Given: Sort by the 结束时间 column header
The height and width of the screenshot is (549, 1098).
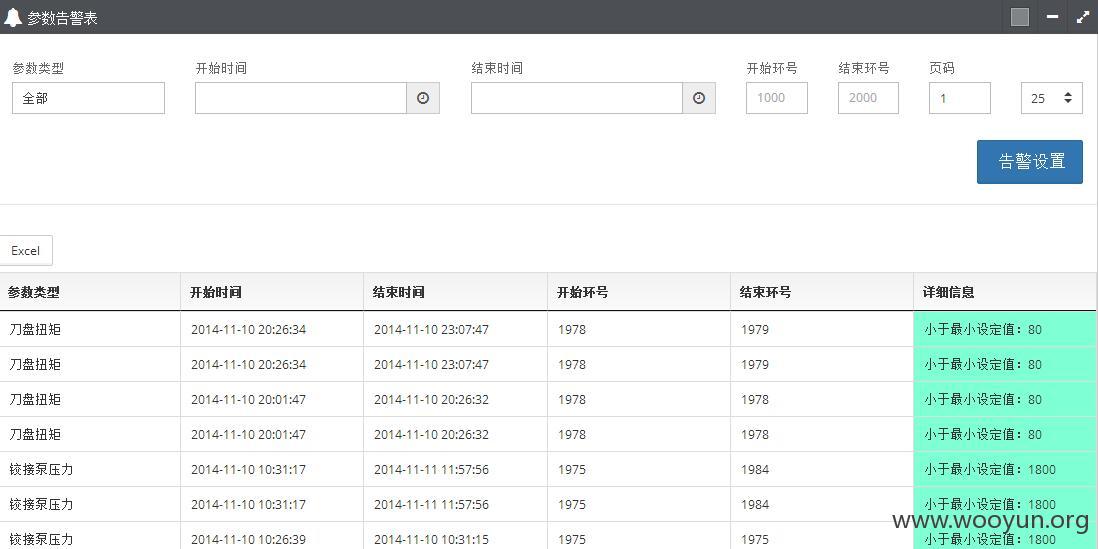Looking at the screenshot, I should pyautogui.click(x=455, y=292).
